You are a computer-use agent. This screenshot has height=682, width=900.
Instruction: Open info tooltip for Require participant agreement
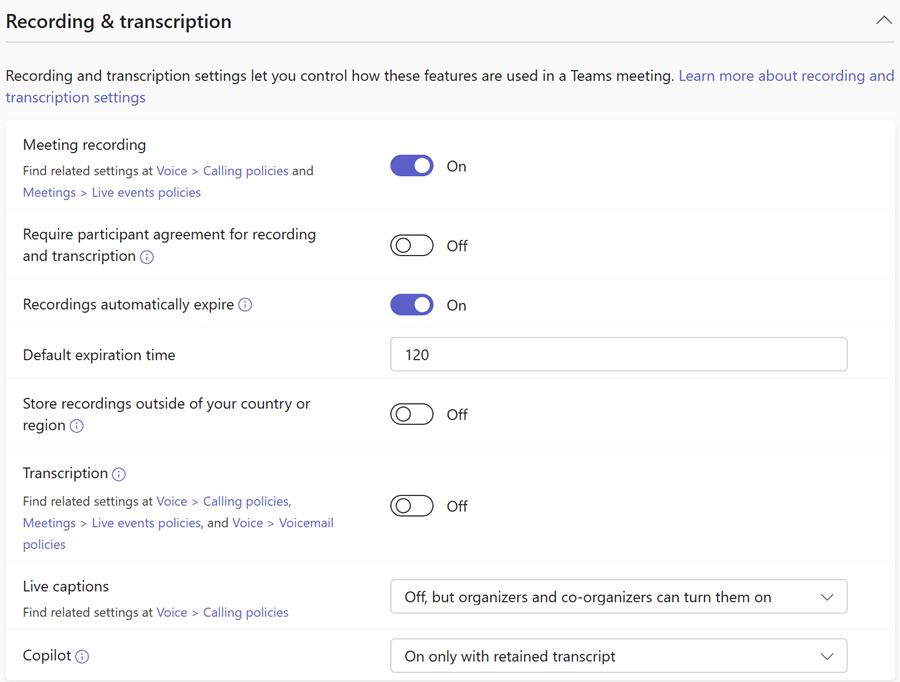click(147, 257)
